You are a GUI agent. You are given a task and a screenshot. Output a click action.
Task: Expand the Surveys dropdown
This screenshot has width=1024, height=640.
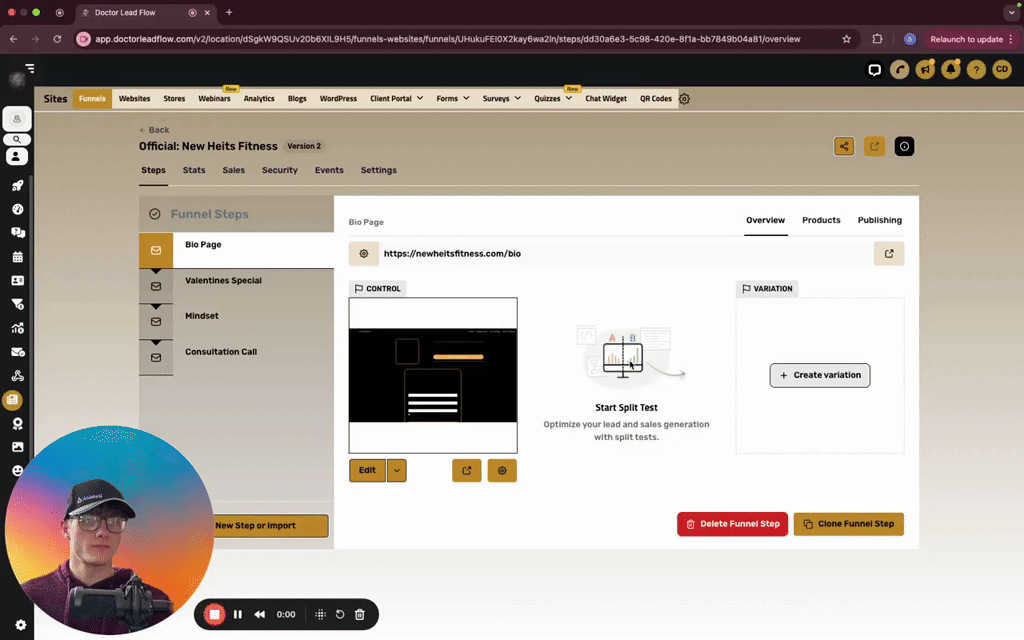tap(502, 99)
